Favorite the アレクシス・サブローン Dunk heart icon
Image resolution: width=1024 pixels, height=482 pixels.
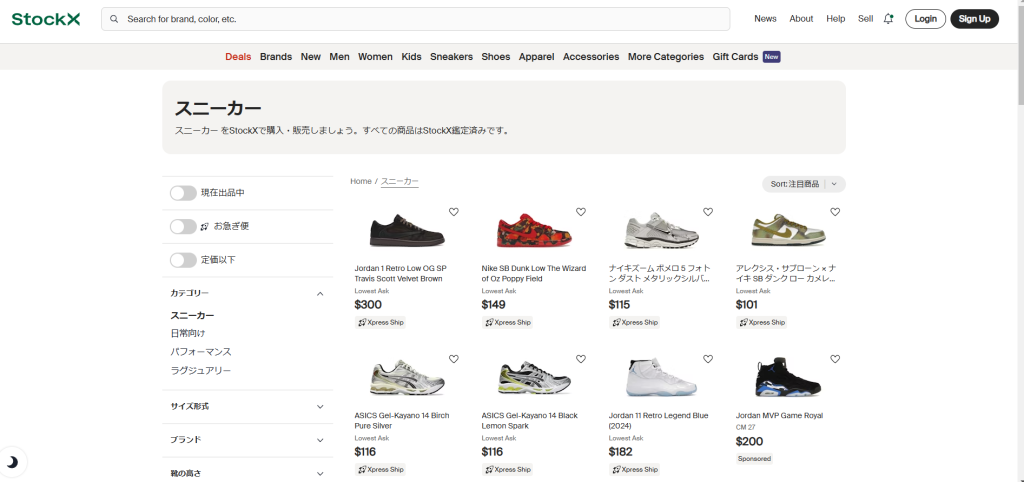(x=835, y=212)
